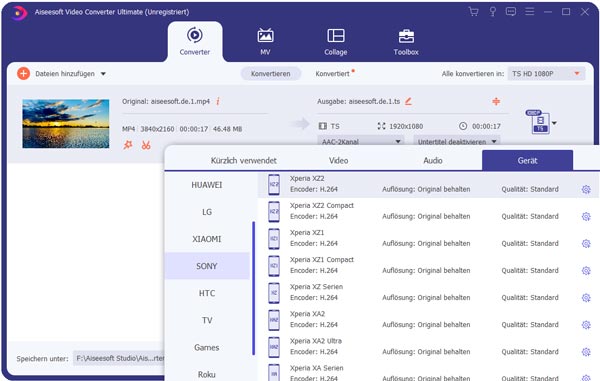Click the Xperia XZ Serien phone icon
The height and width of the screenshot is (381, 600).
274,293
